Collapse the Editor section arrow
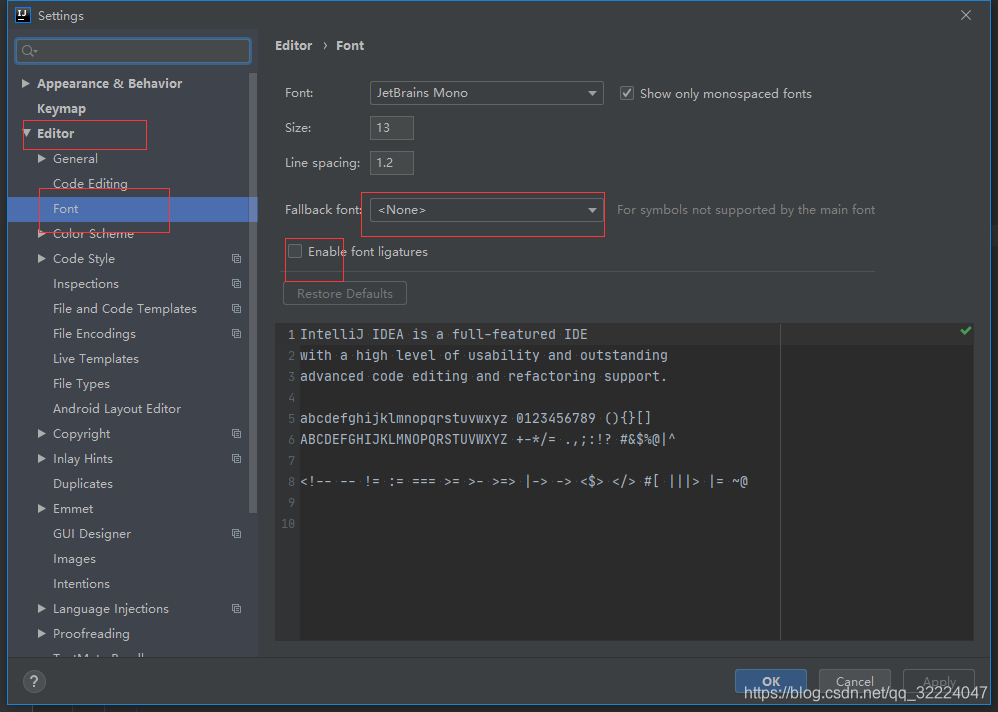The width and height of the screenshot is (998, 712). pos(27,133)
